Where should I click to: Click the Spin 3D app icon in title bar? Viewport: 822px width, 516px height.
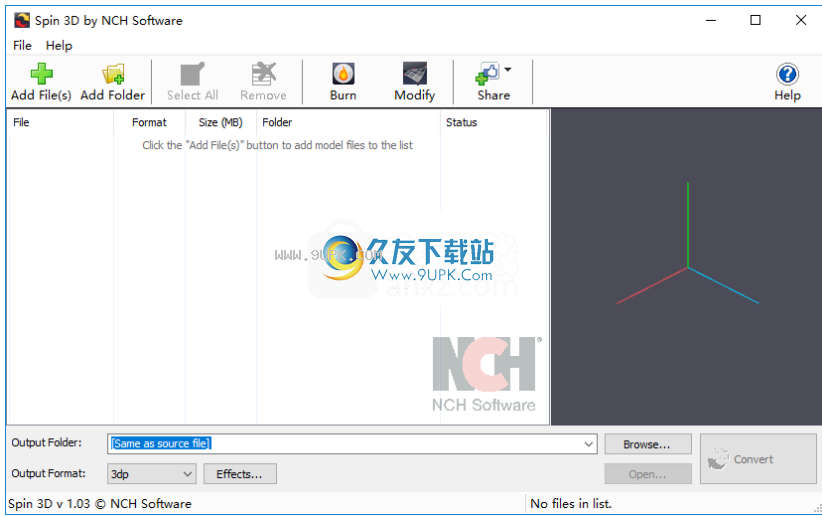[x=21, y=20]
